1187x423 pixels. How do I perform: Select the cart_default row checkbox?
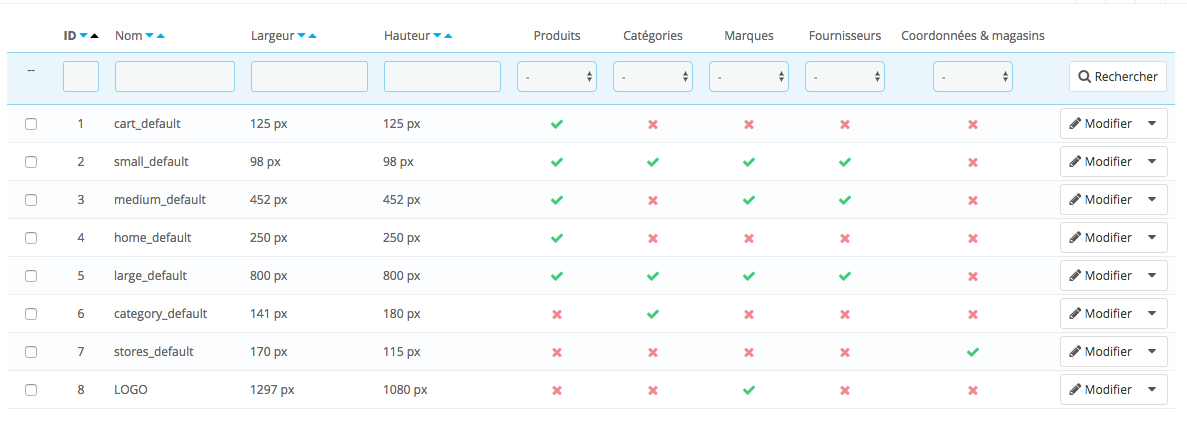tap(31, 124)
